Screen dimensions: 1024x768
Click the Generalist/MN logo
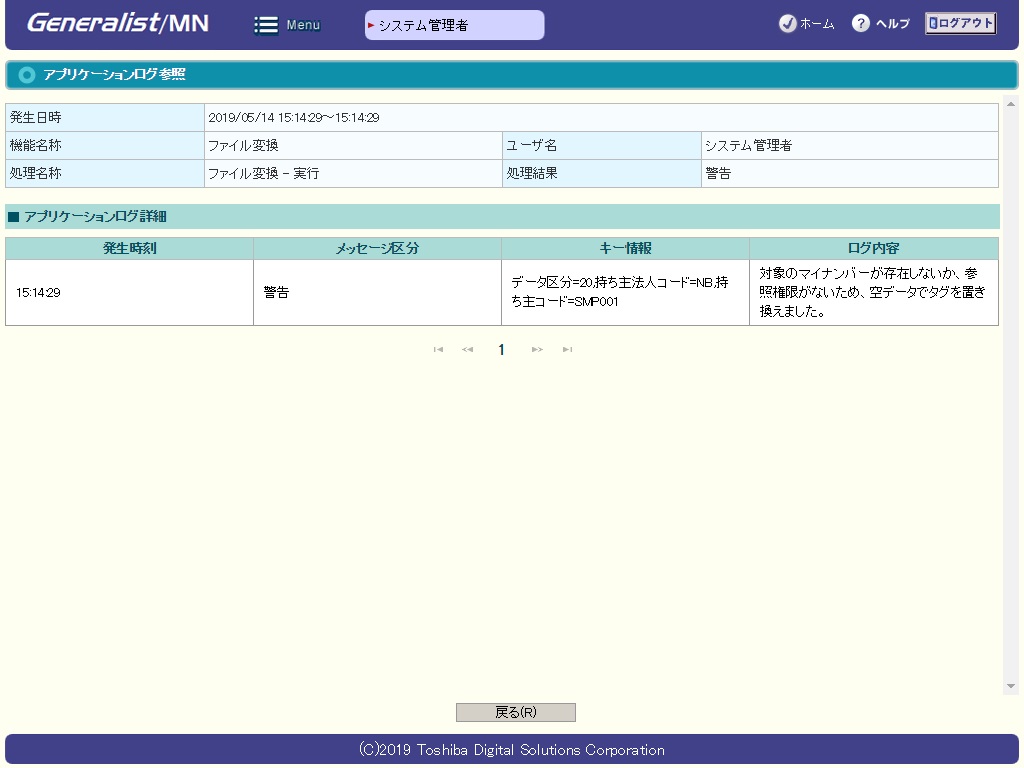click(118, 24)
